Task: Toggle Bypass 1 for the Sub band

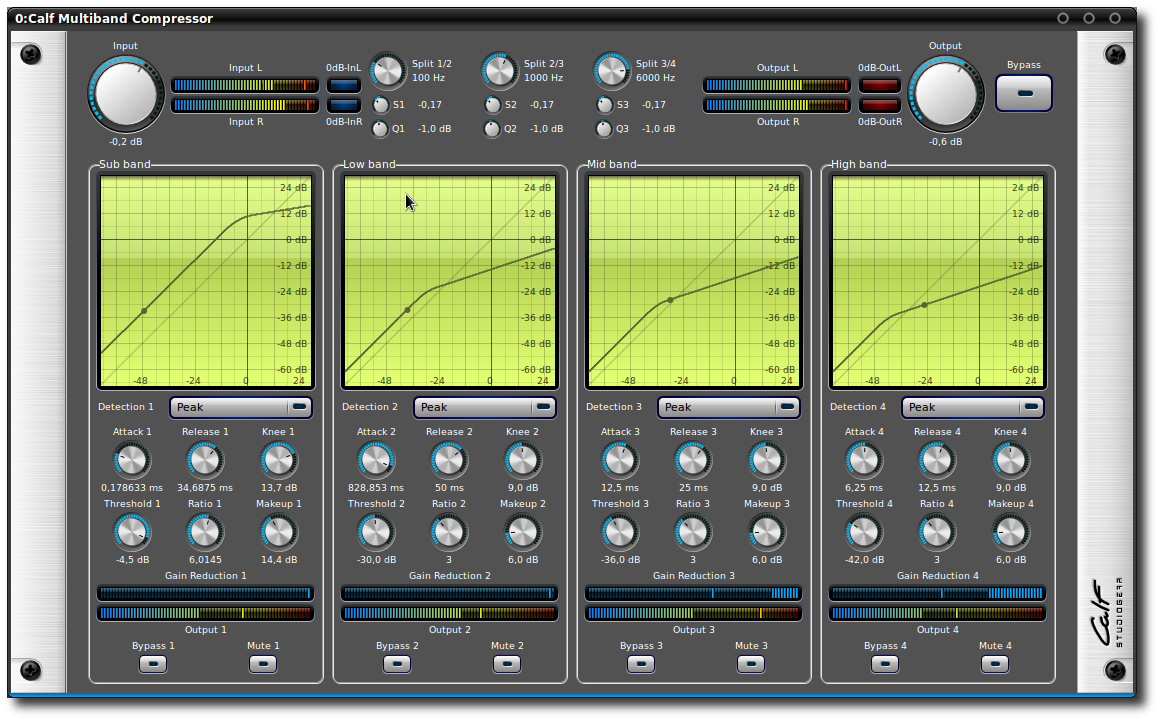Action: point(153,663)
